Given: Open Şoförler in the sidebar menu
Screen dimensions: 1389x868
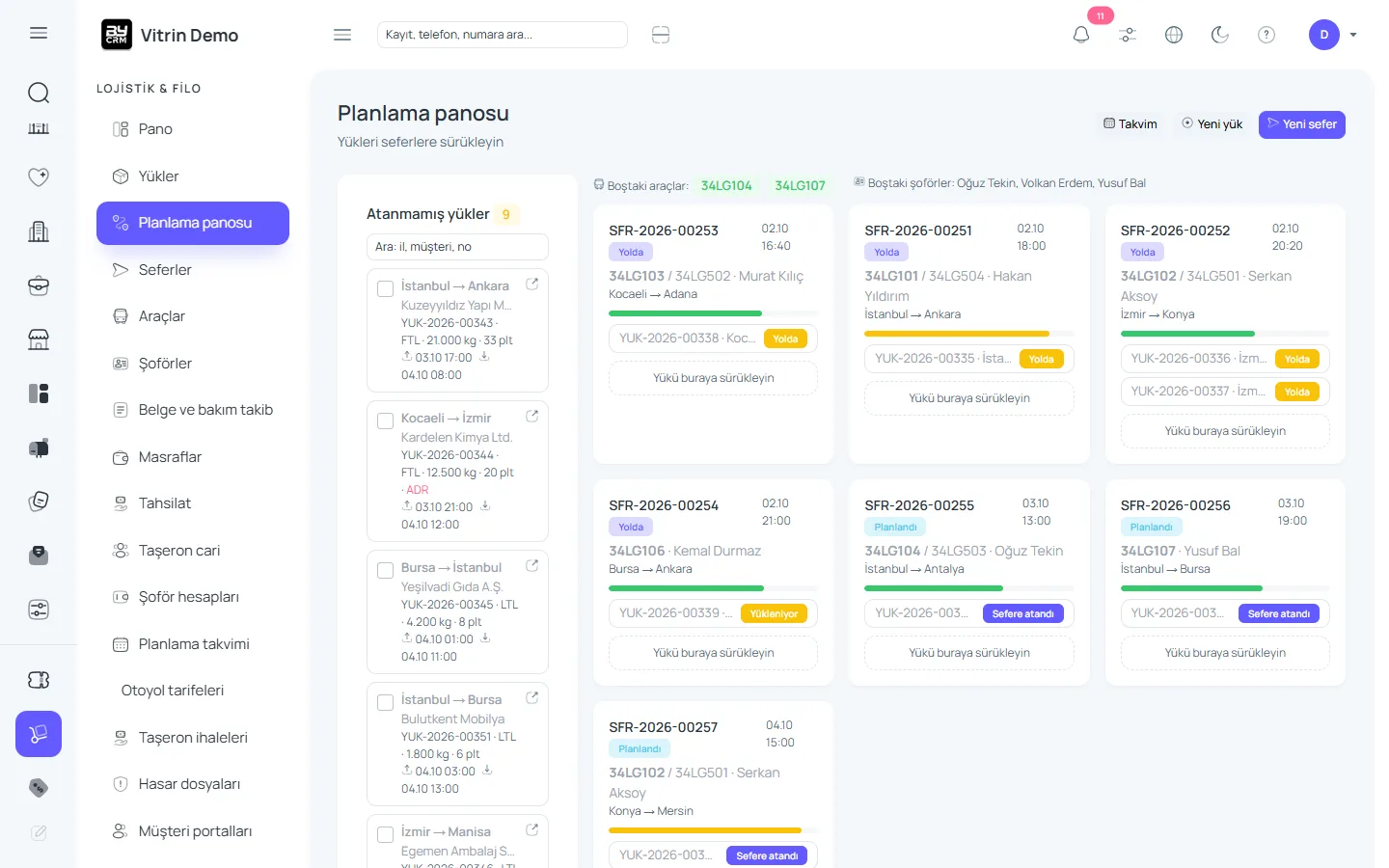Looking at the screenshot, I should (193, 364).
